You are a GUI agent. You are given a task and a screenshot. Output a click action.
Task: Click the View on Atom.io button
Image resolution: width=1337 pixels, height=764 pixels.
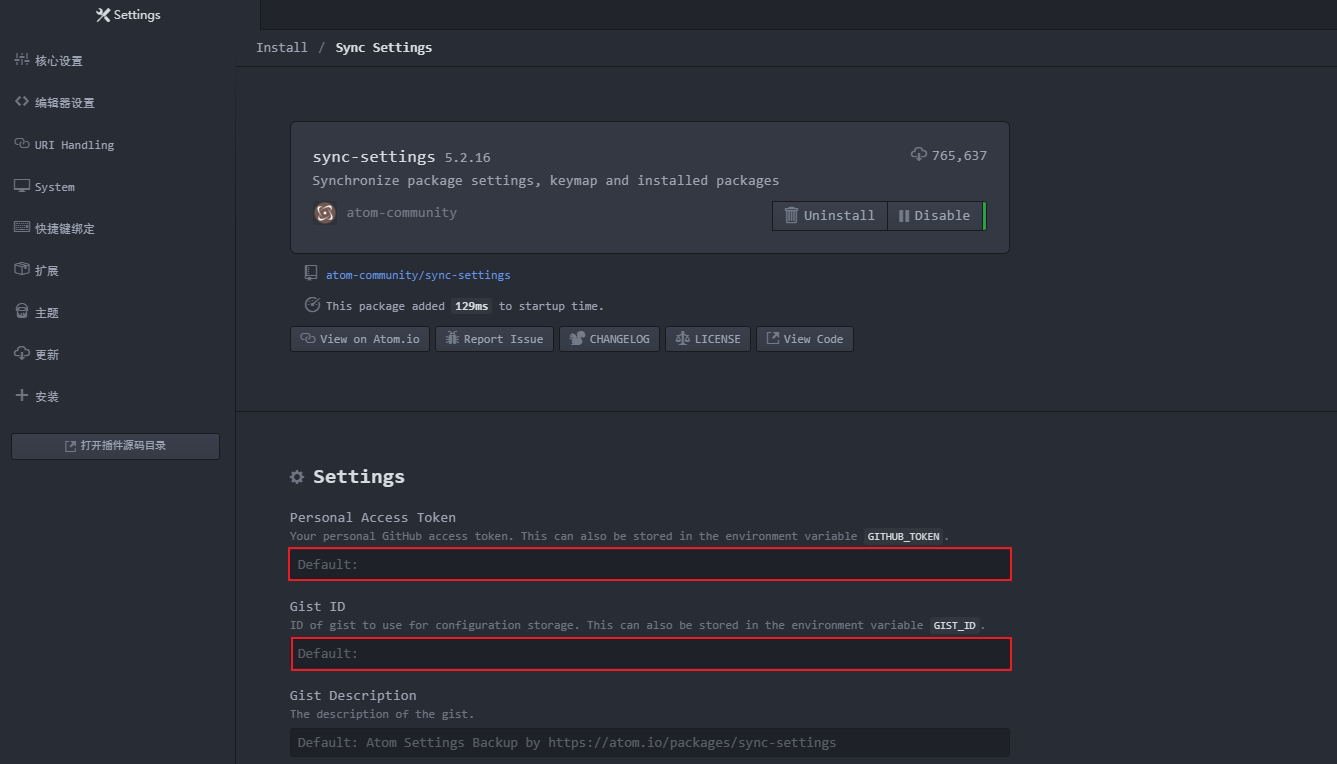point(360,339)
